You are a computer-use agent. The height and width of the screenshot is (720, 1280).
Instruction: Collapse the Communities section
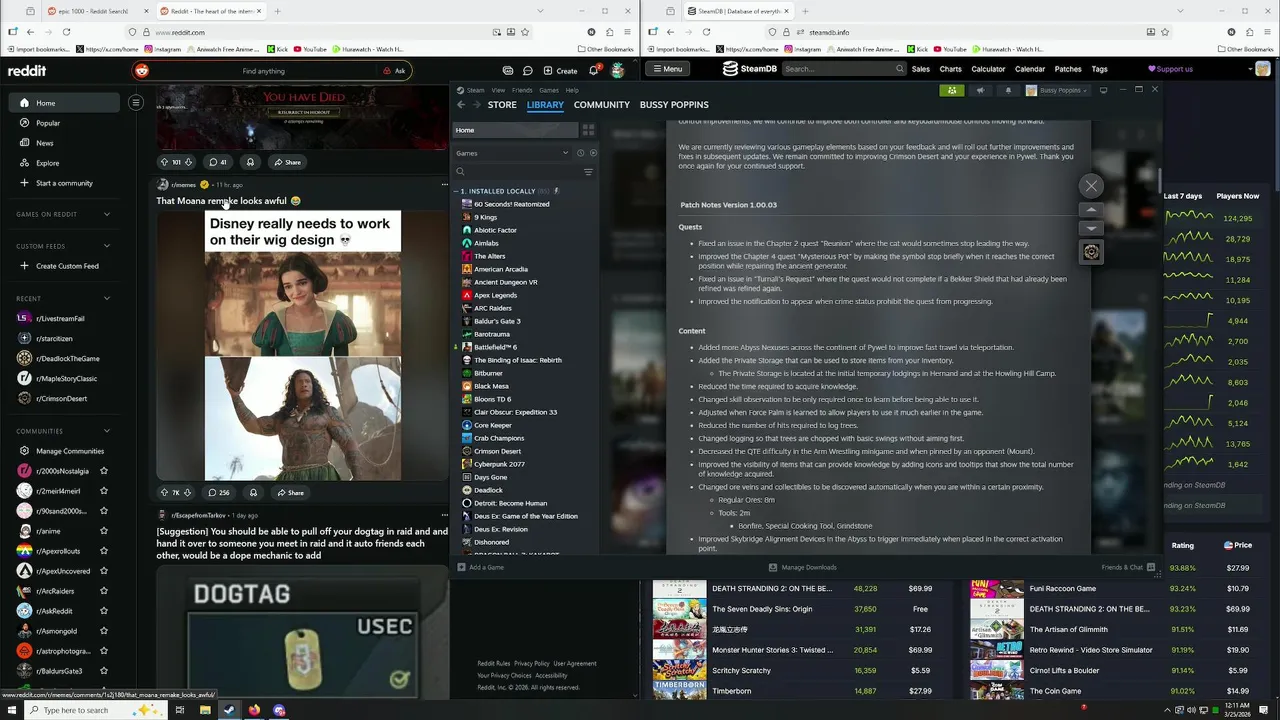[x=107, y=431]
